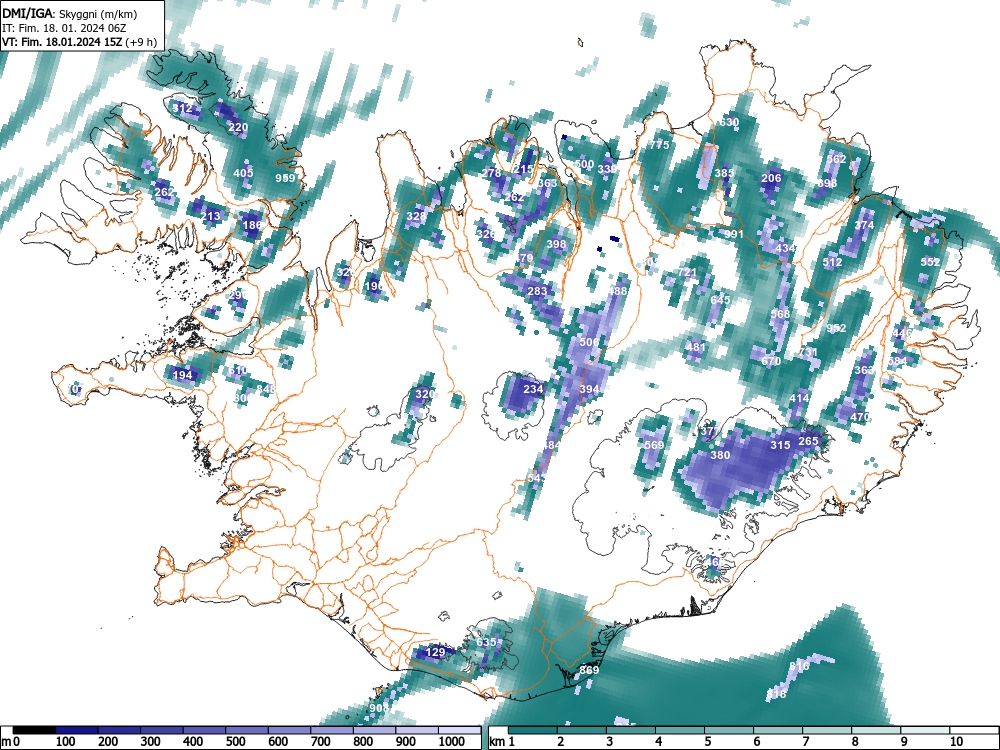
Task: Click the black swatch at the metre legend start
Action: coord(34,730)
